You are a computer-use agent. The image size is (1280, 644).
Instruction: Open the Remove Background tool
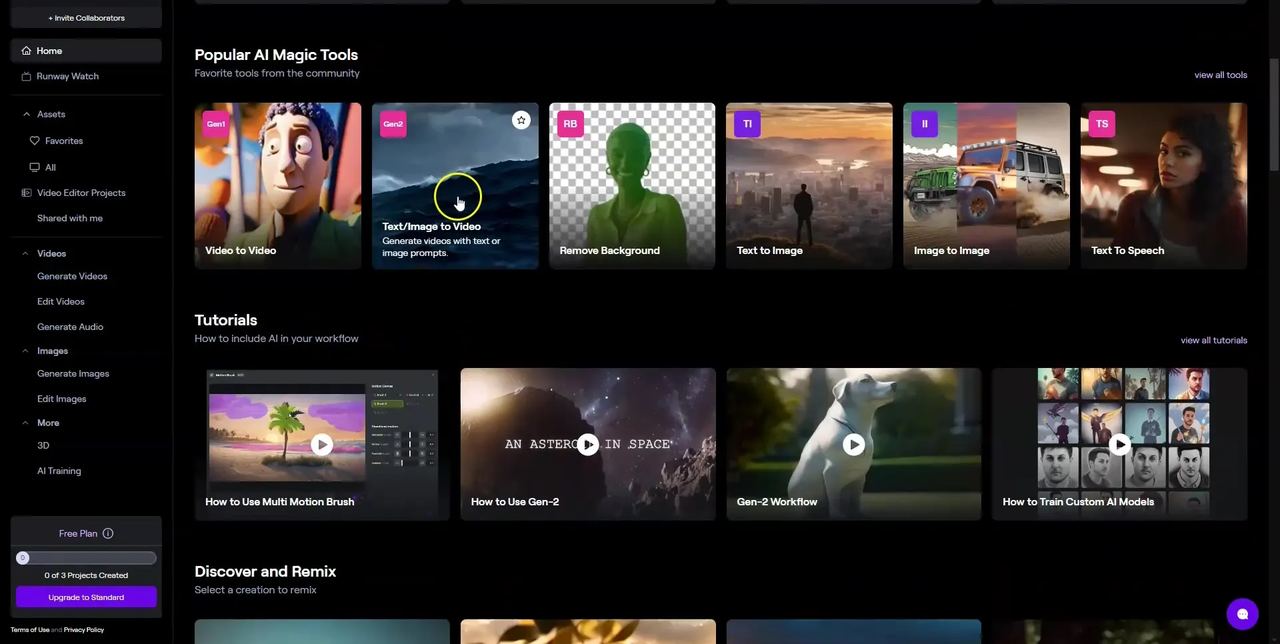(x=631, y=185)
